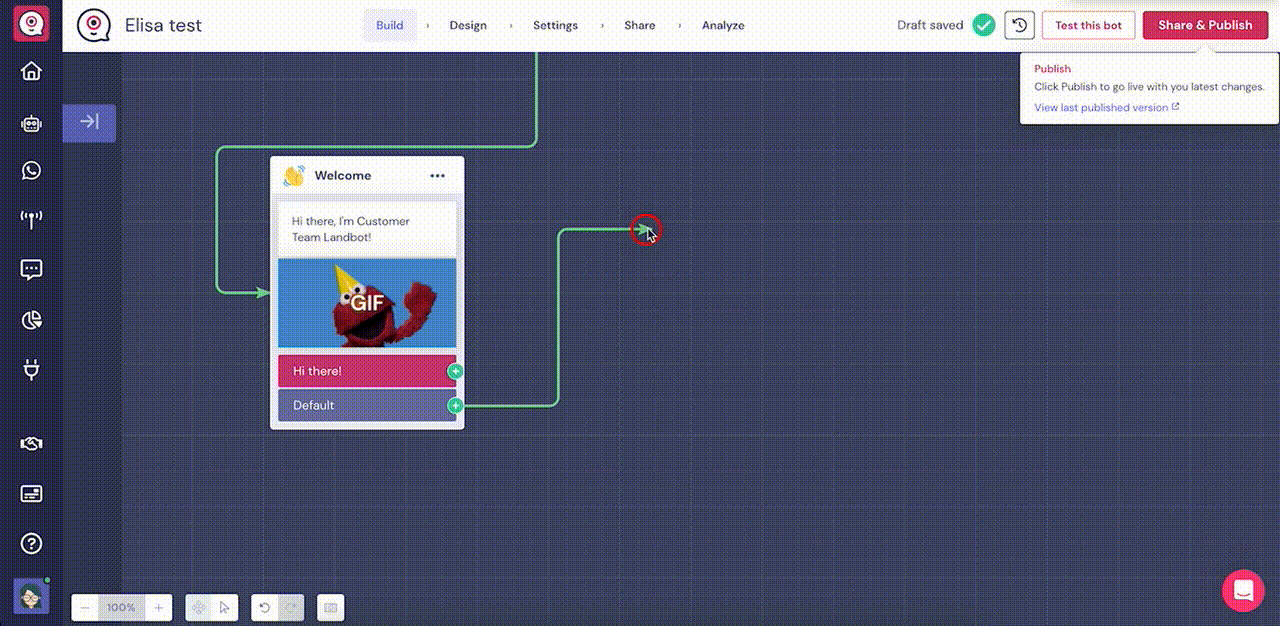Viewport: 1280px width, 626px height.
Task: Open the Bots section robot icon
Action: (31, 124)
